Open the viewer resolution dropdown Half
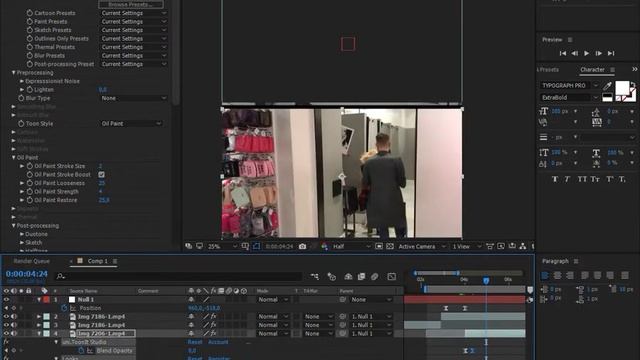The width and height of the screenshot is (640, 360). tap(352, 247)
